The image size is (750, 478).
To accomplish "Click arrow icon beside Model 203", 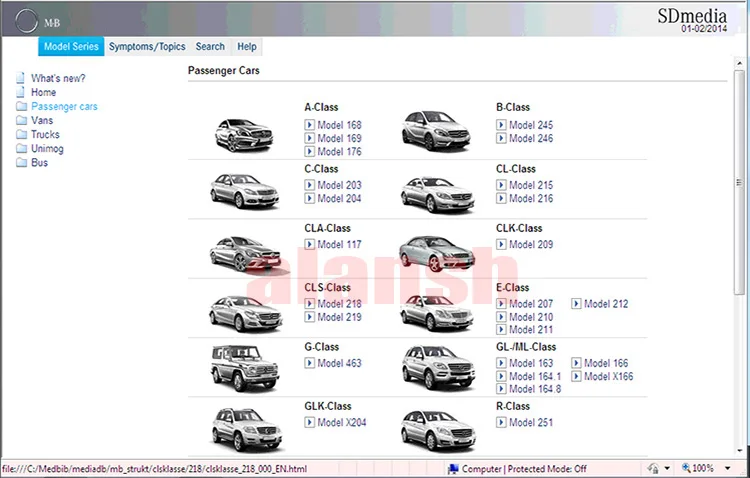I will click(x=309, y=185).
